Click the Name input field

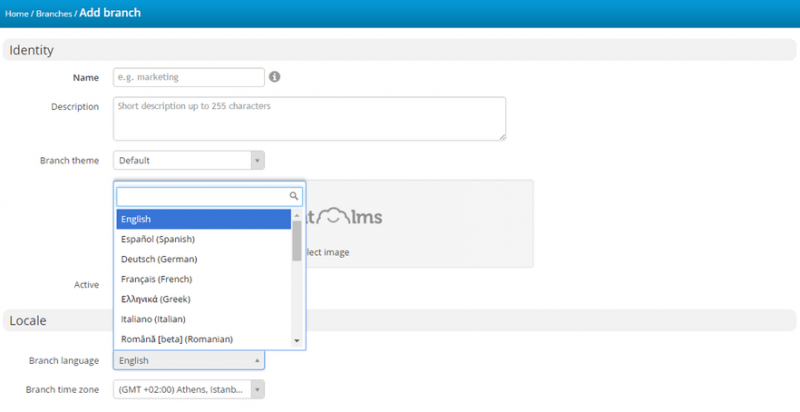(x=189, y=77)
